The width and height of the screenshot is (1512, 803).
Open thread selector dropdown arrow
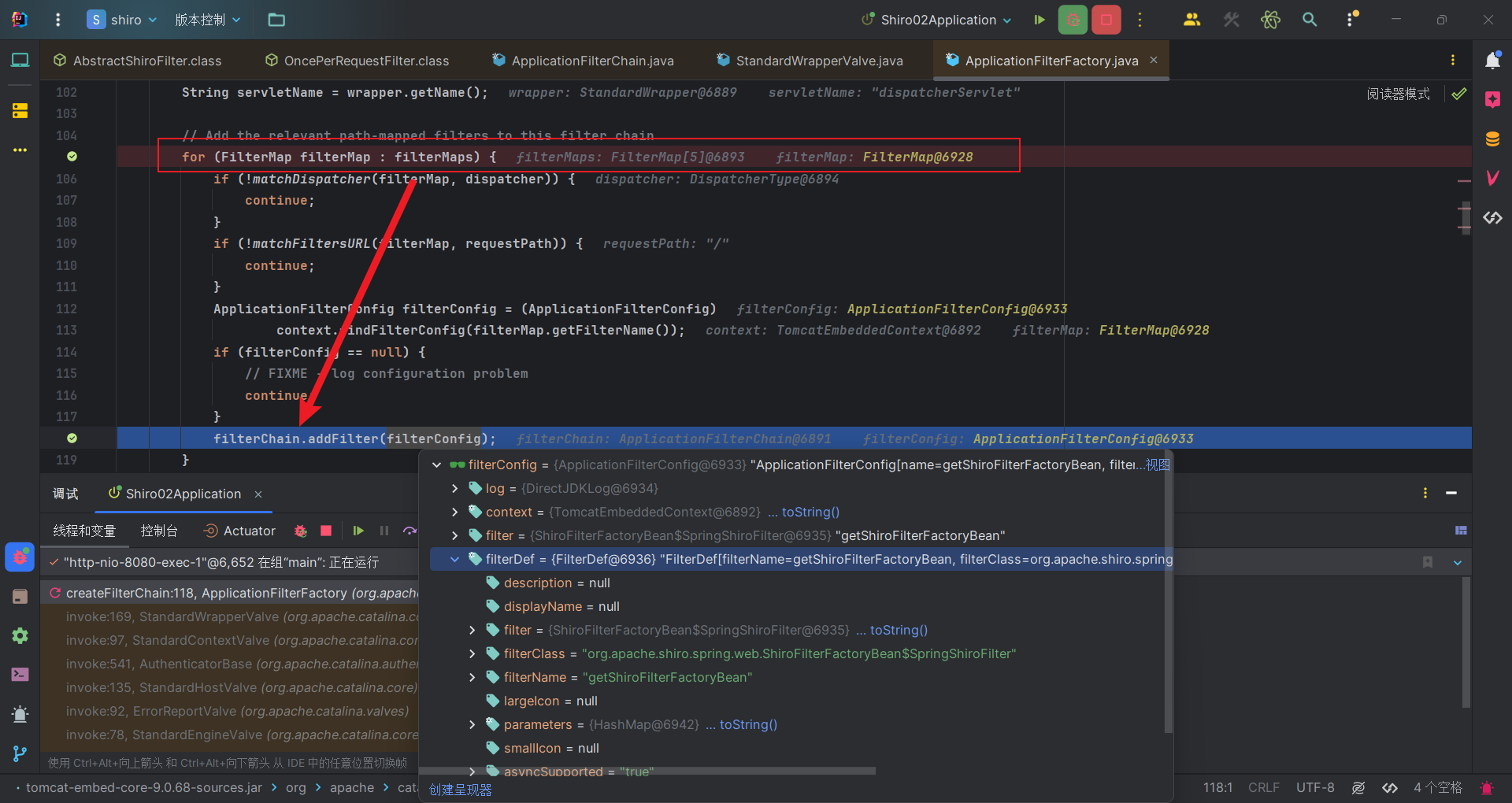pyautogui.click(x=1458, y=563)
